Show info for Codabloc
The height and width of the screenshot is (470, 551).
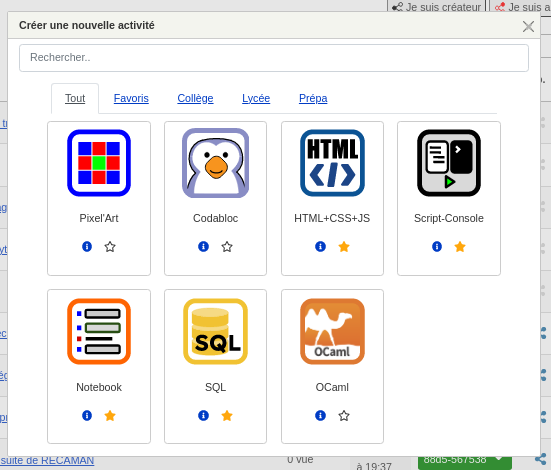(x=203, y=246)
